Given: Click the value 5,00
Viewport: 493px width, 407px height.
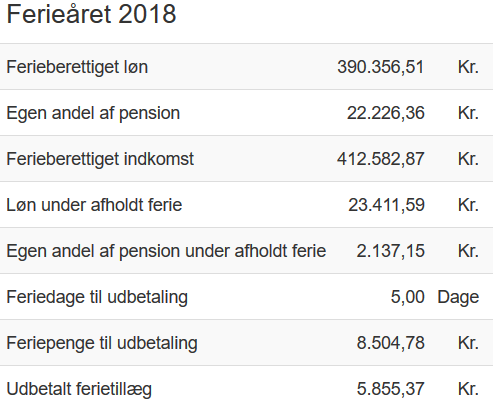Looking at the screenshot, I should coord(408,297).
